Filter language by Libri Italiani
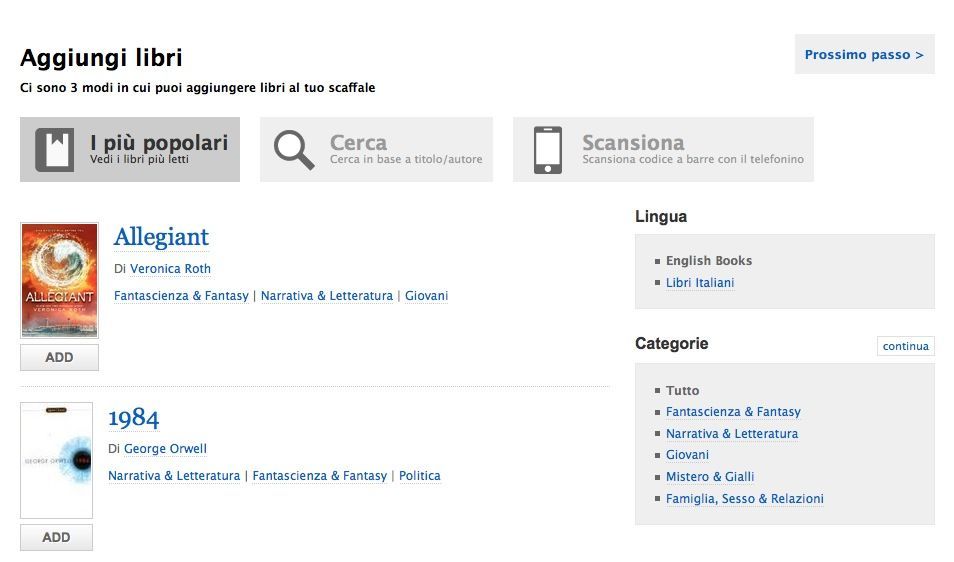 tap(700, 283)
